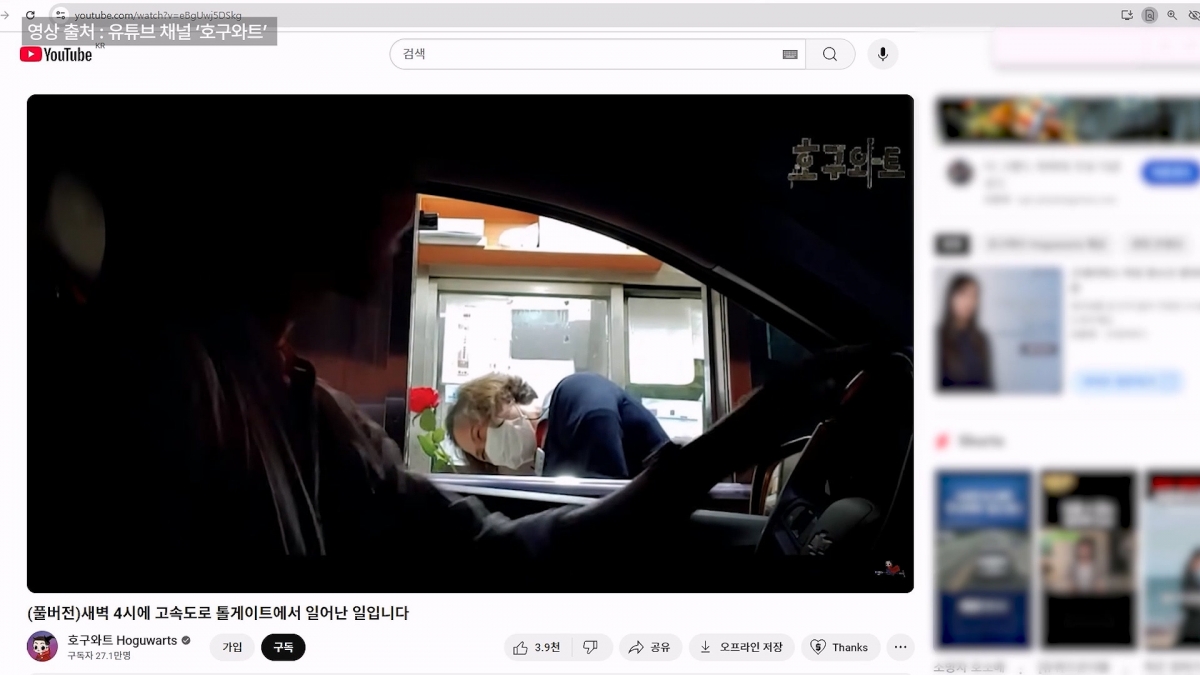This screenshot has height=675, width=1200.
Task: Open the on-screen keyboard in search box
Action: click(x=790, y=54)
